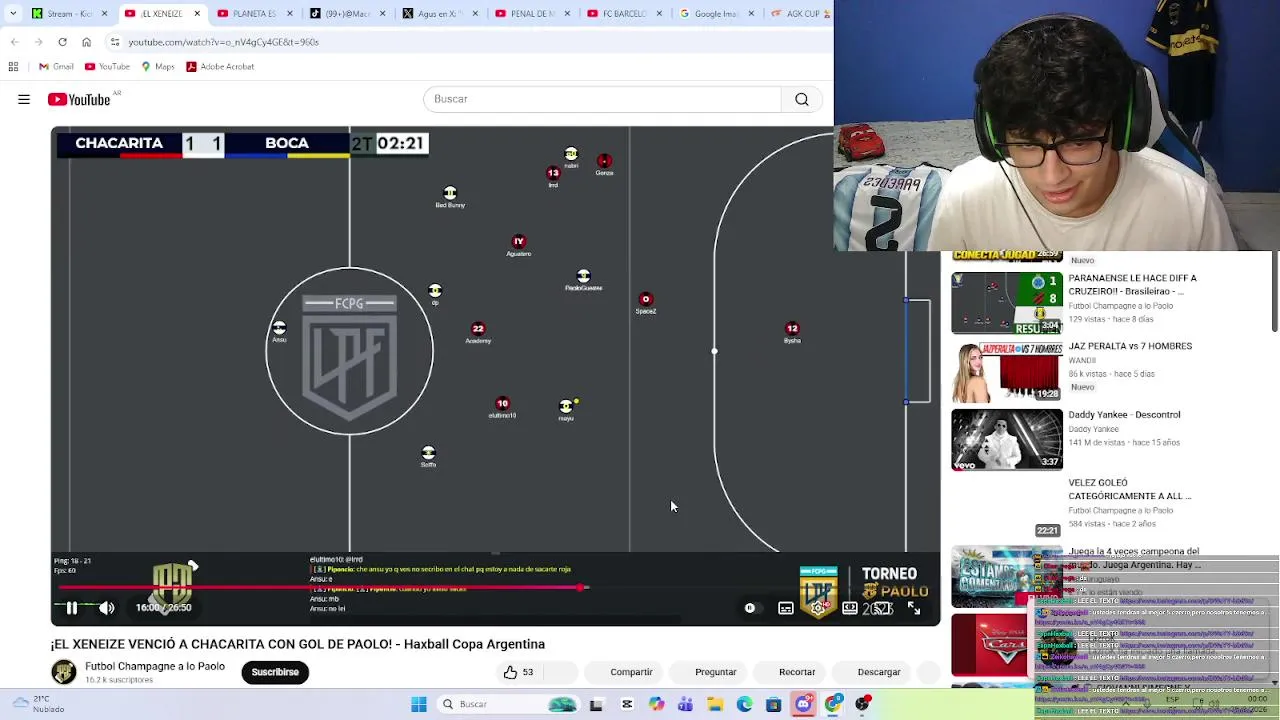Open the player settings gear

(818, 608)
